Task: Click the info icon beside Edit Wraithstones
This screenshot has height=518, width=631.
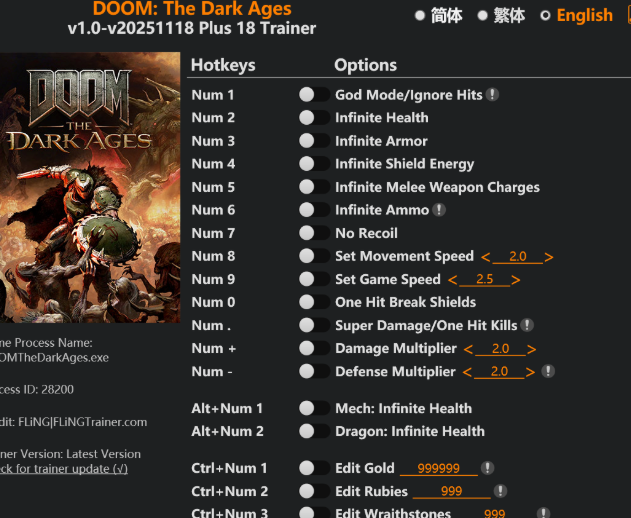Action: pyautogui.click(x=543, y=513)
